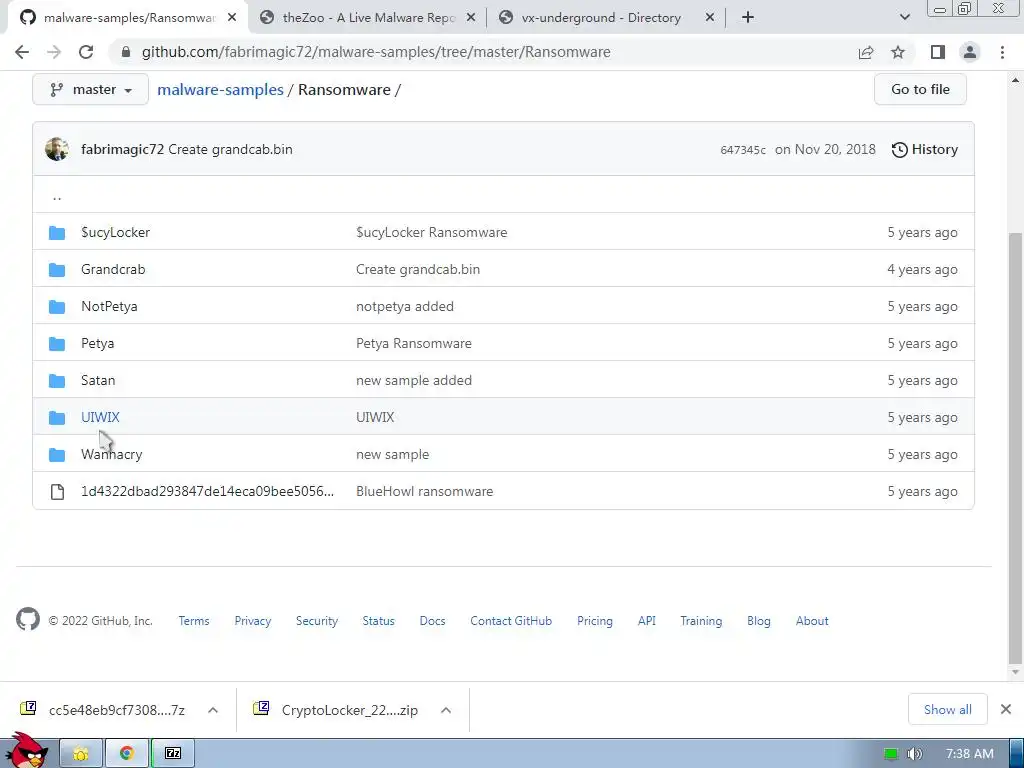The image size is (1024, 768).
Task: Click the Go to file button
Action: 920,89
